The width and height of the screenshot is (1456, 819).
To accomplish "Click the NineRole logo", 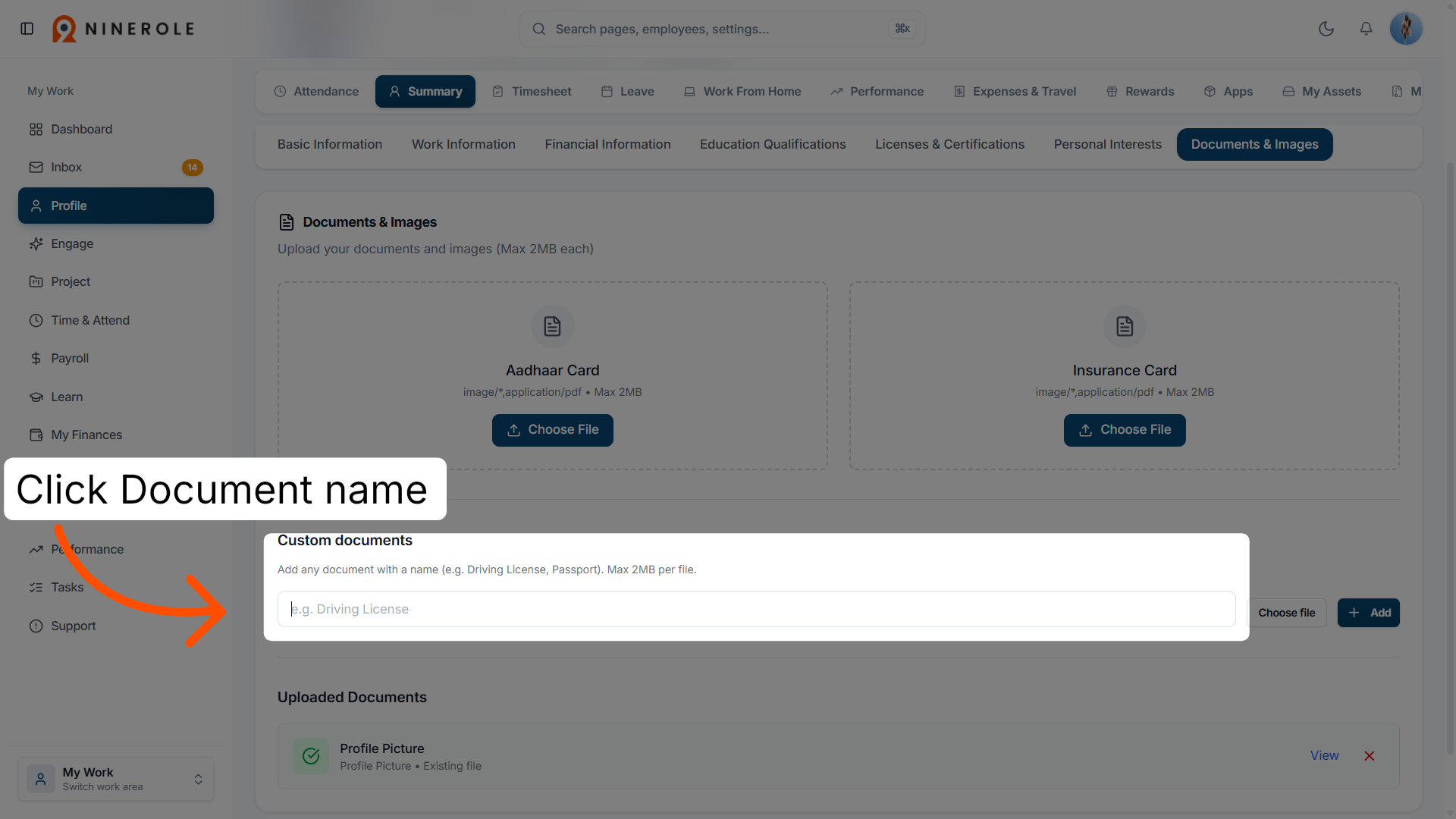I will click(124, 29).
